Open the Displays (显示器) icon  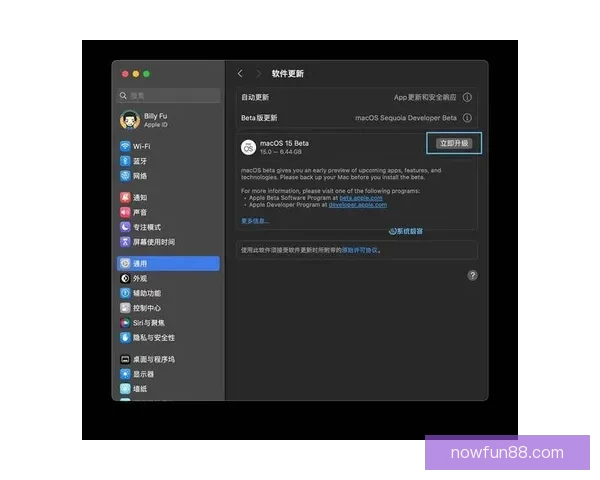point(125,374)
